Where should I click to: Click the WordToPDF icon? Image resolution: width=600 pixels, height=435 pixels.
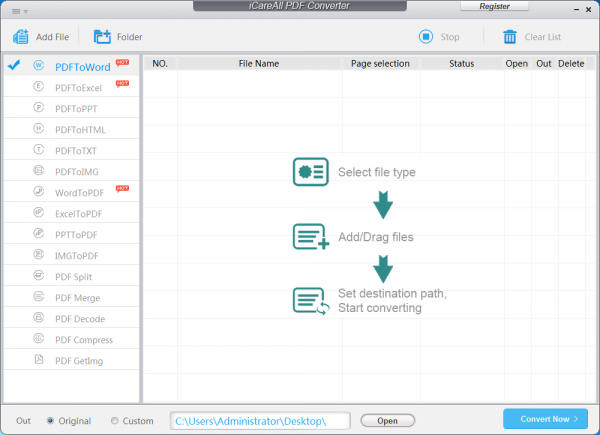point(39,191)
